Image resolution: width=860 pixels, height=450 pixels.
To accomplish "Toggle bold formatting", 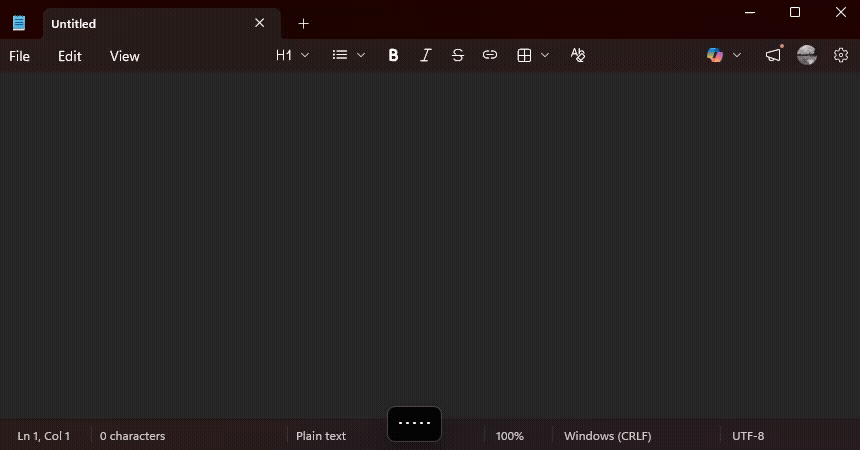I will 393,55.
